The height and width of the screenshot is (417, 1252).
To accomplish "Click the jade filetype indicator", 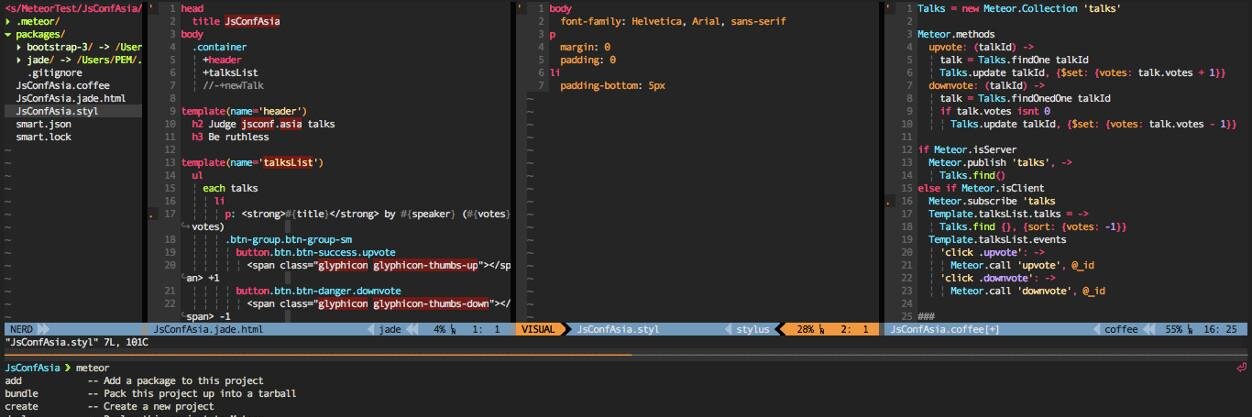I will [391, 329].
